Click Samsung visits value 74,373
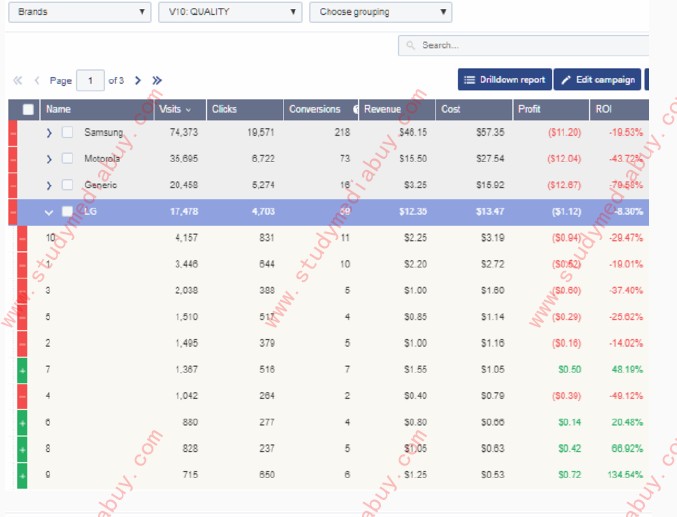Screen dimensions: 677x517 [184, 133]
